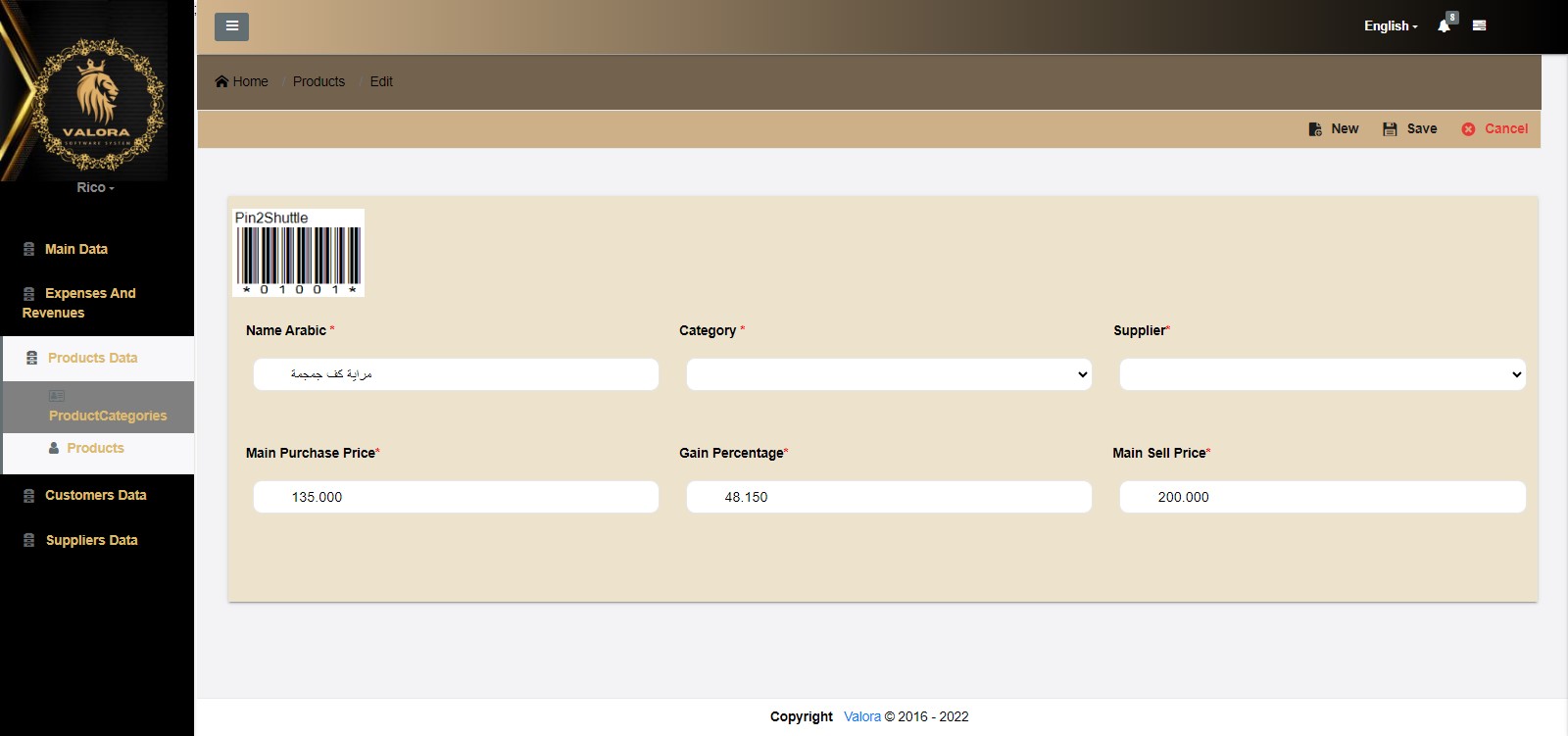Open the Supplier dropdown
The height and width of the screenshot is (736, 1568).
(x=1322, y=374)
